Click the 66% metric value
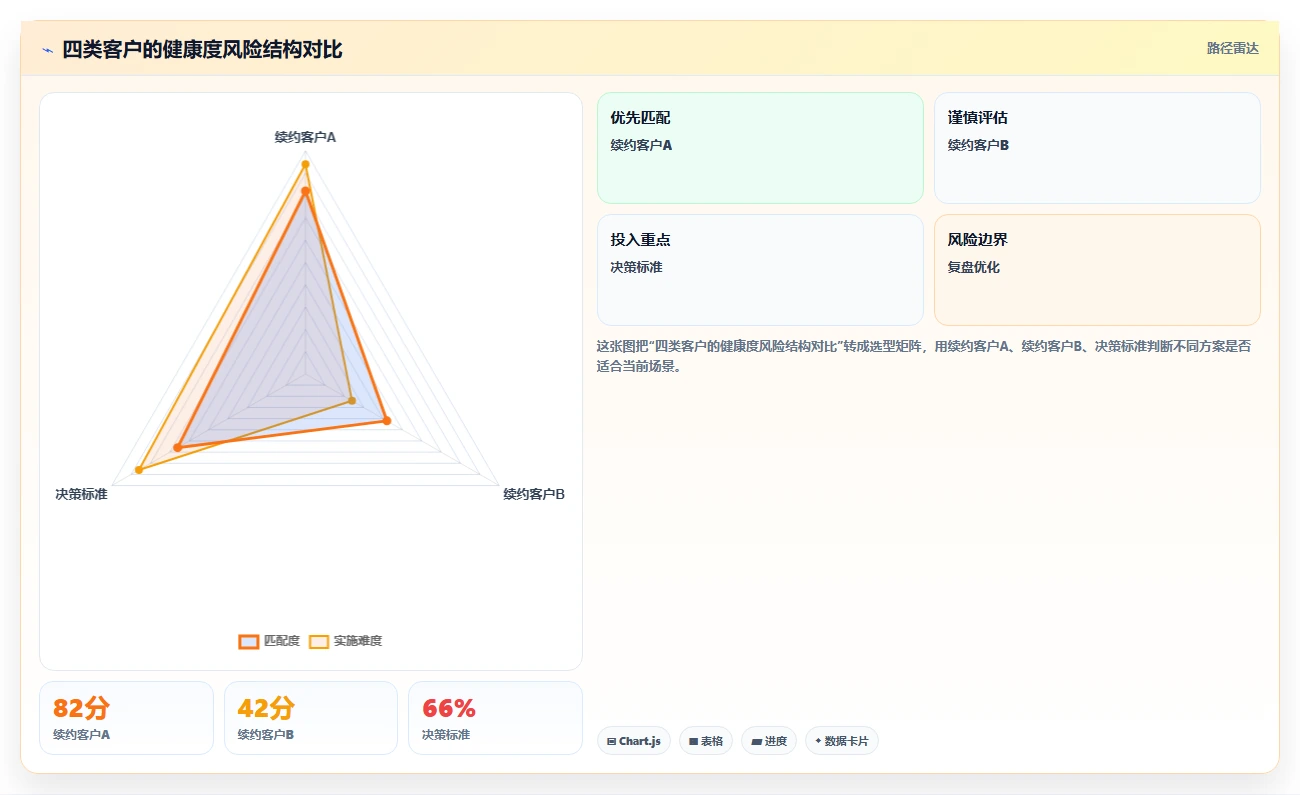Screen dimensions: 1300x795 pyautogui.click(x=449, y=708)
